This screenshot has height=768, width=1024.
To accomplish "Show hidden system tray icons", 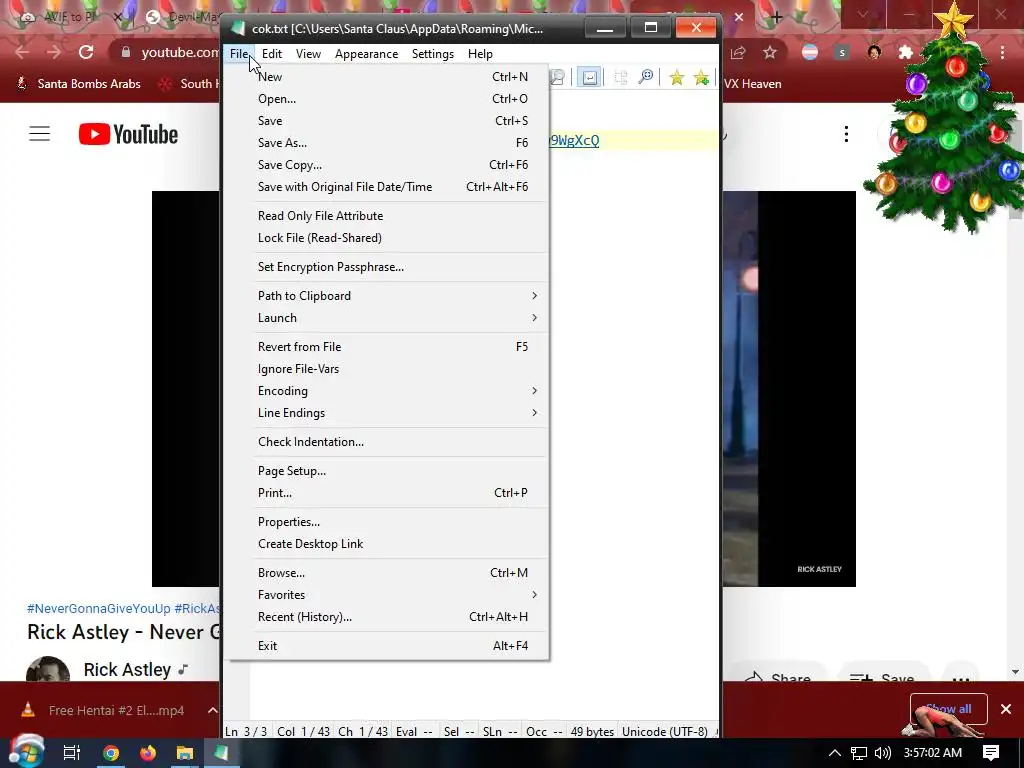I will coord(835,753).
